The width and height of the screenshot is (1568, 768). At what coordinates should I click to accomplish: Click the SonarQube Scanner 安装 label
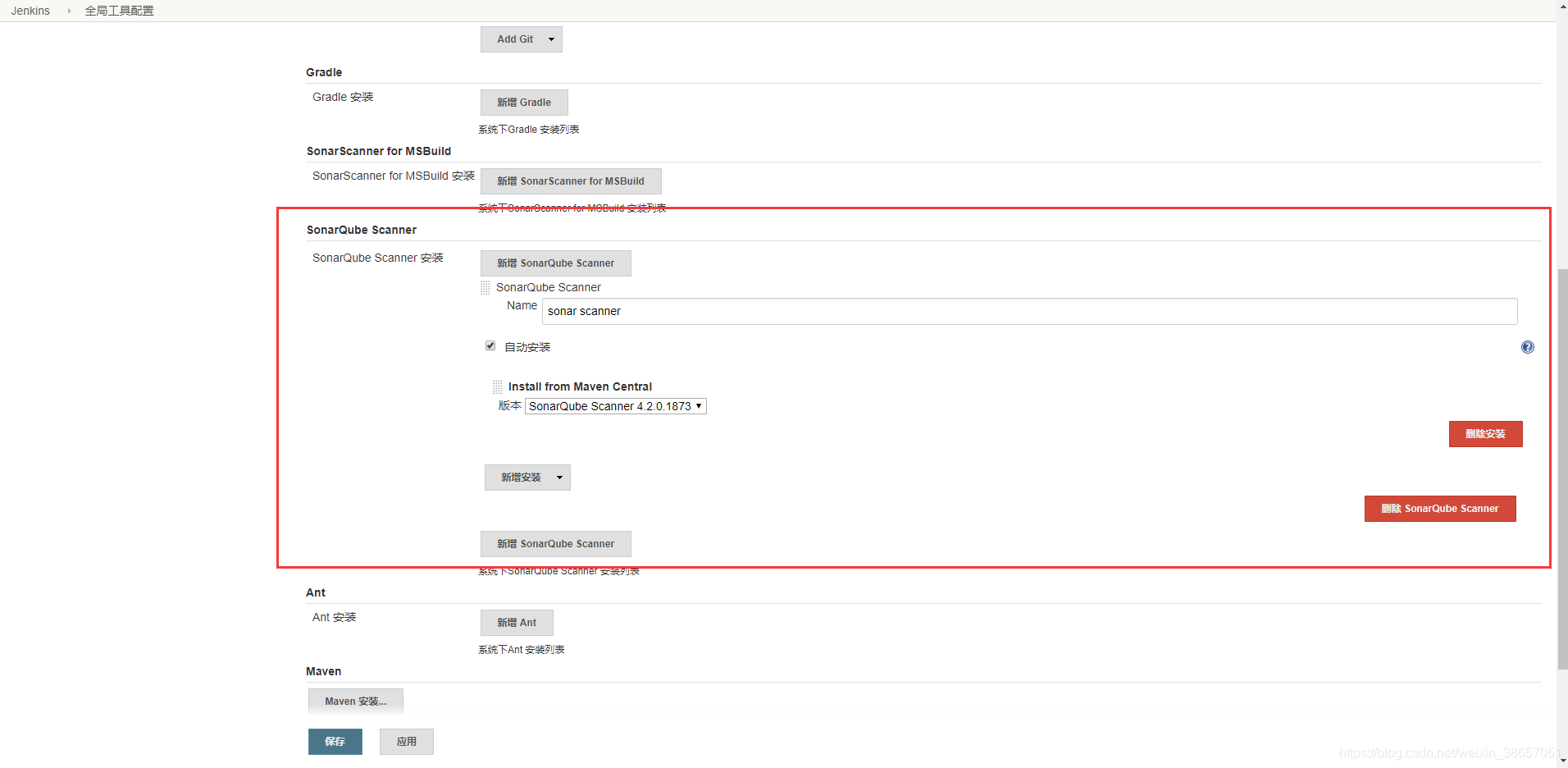coord(378,258)
